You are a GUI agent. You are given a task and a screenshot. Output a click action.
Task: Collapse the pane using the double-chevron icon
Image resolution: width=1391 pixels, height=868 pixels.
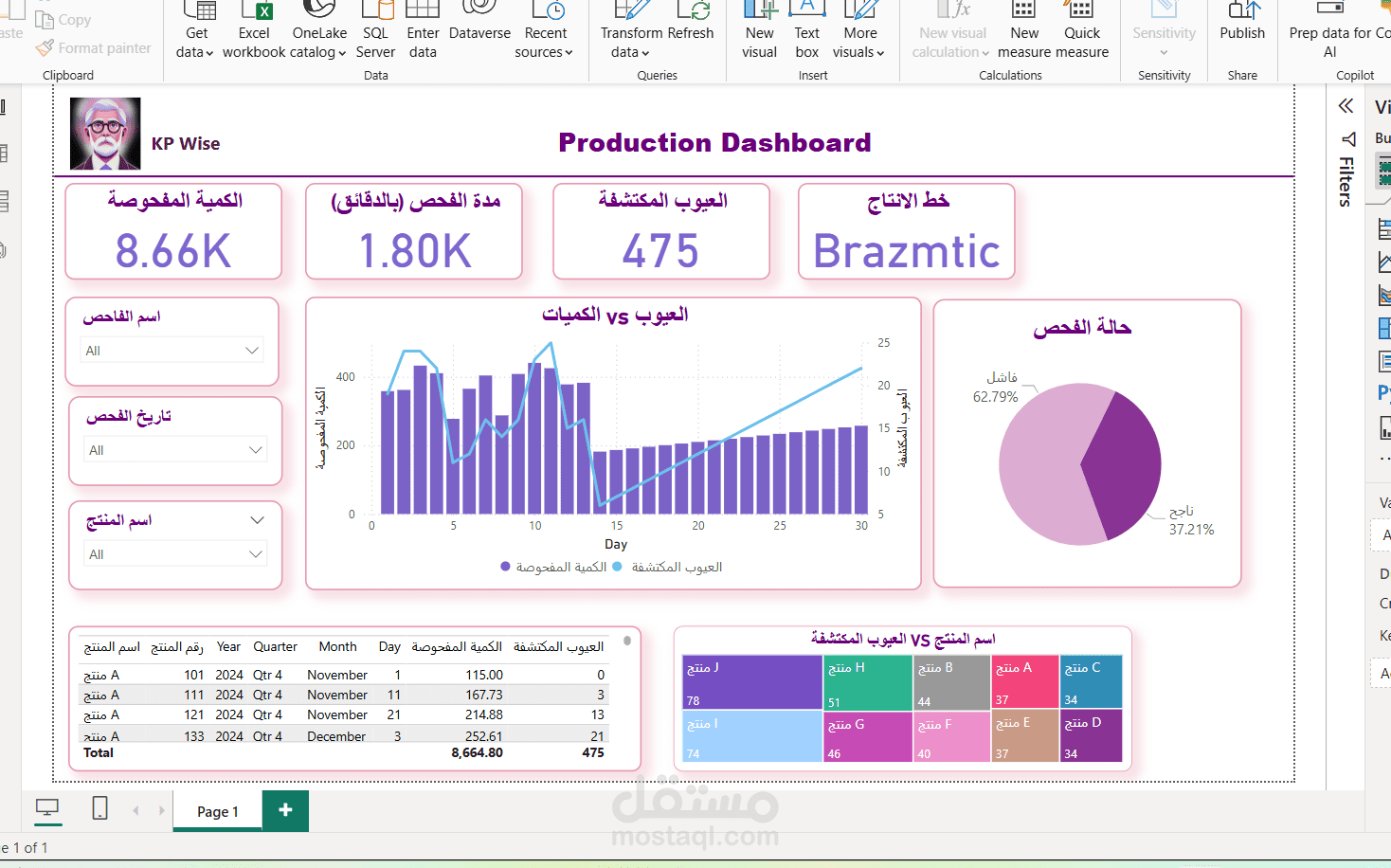(1346, 105)
